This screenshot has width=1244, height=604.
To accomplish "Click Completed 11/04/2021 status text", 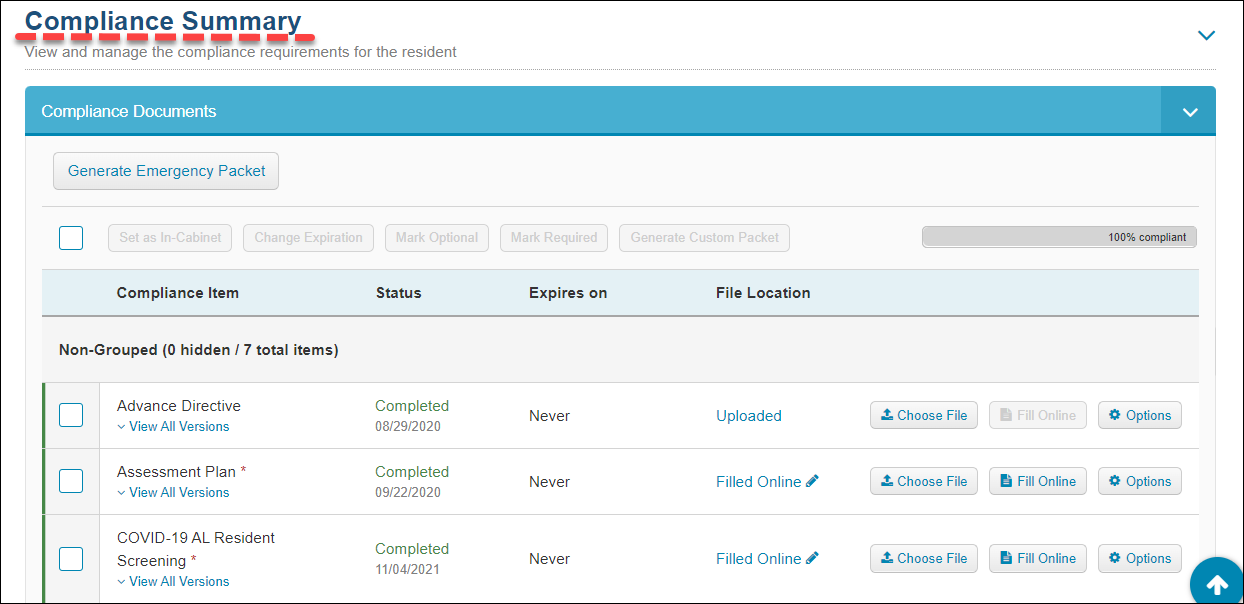I will tap(412, 558).
